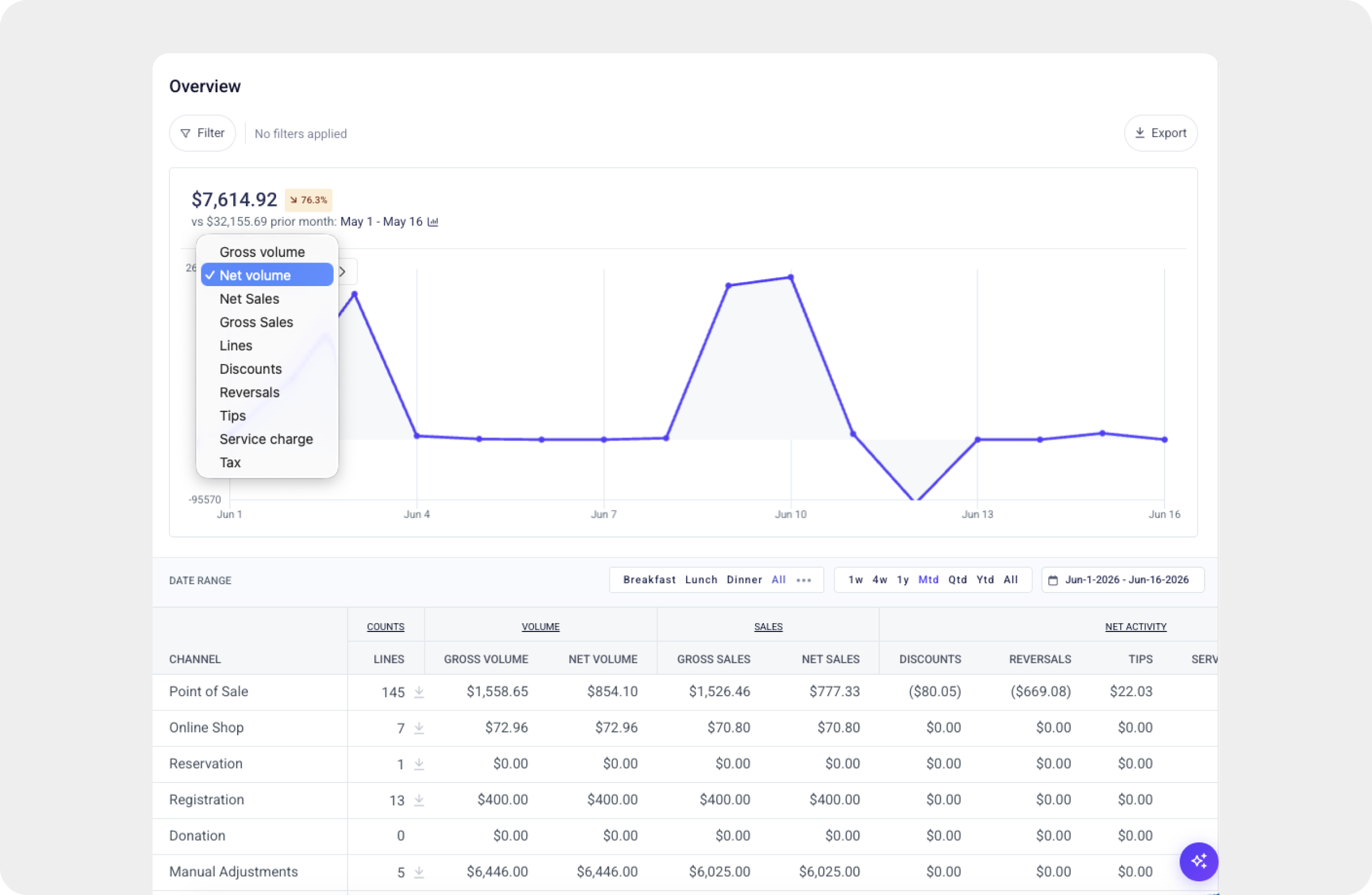Image resolution: width=1372 pixels, height=895 pixels.
Task: Select Discounts in the metric list
Action: [267, 368]
